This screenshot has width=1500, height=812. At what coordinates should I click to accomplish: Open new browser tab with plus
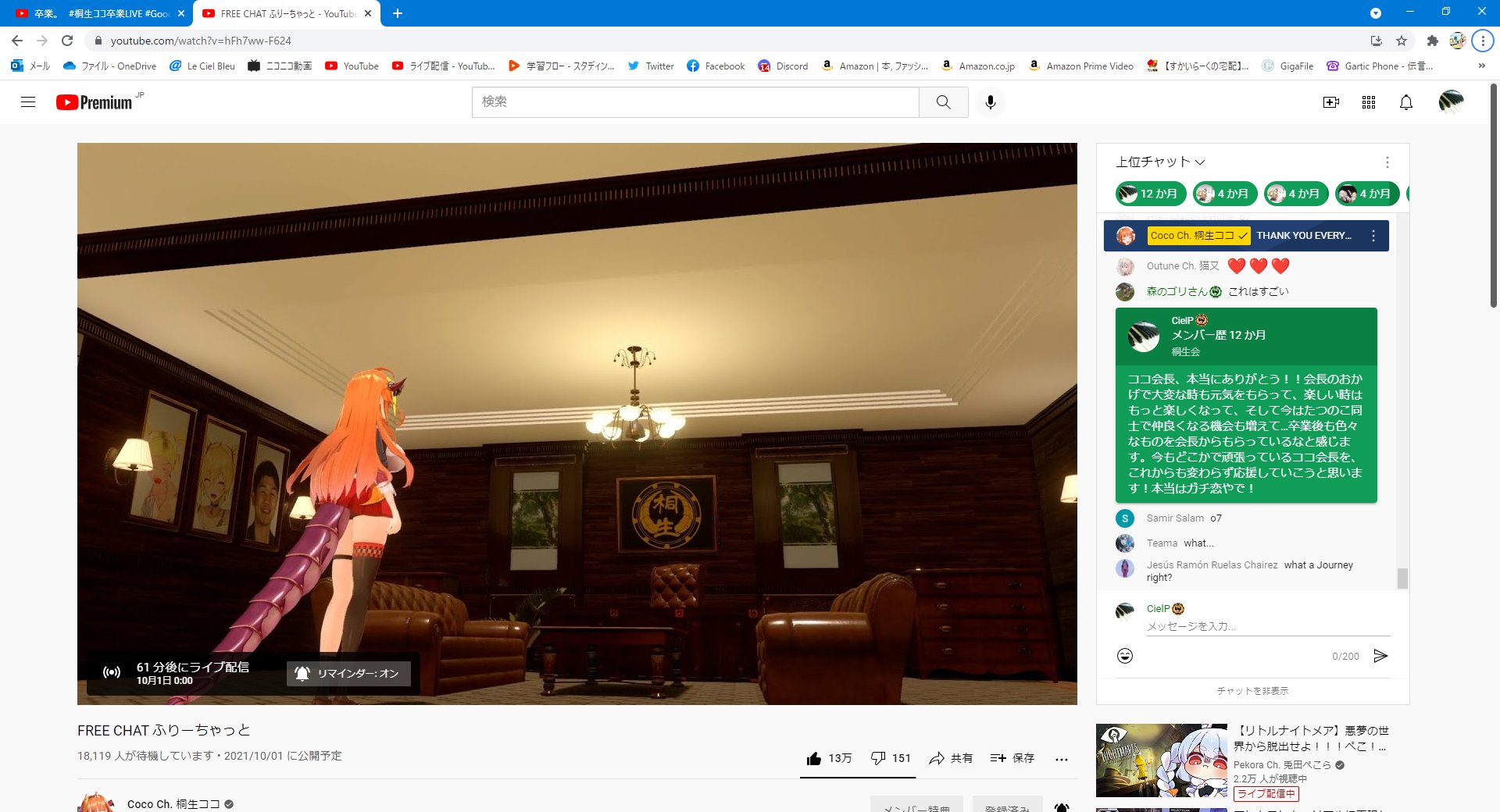tap(398, 13)
